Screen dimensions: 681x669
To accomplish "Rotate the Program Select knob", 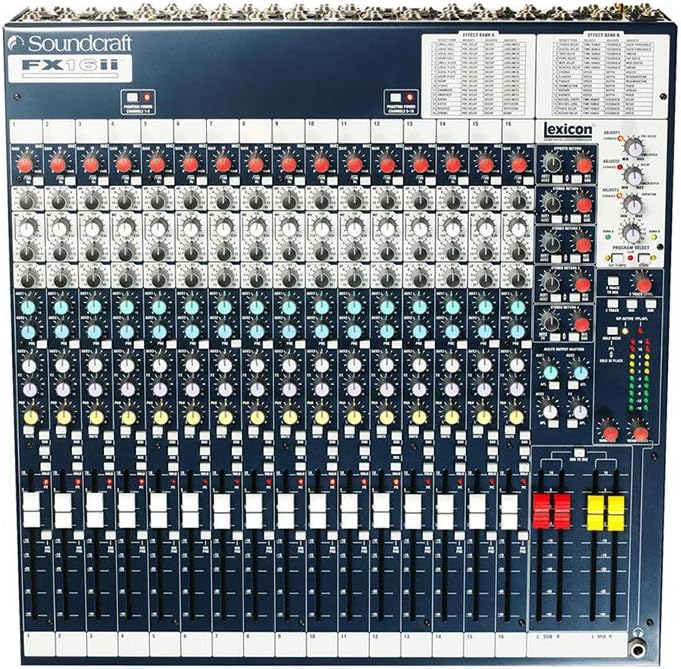I will click(632, 233).
